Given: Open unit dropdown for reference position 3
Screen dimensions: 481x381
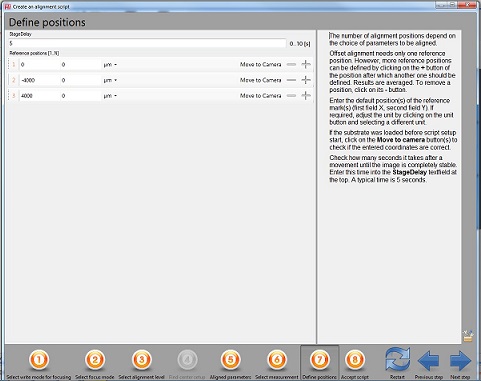Looking at the screenshot, I should 110,96.
